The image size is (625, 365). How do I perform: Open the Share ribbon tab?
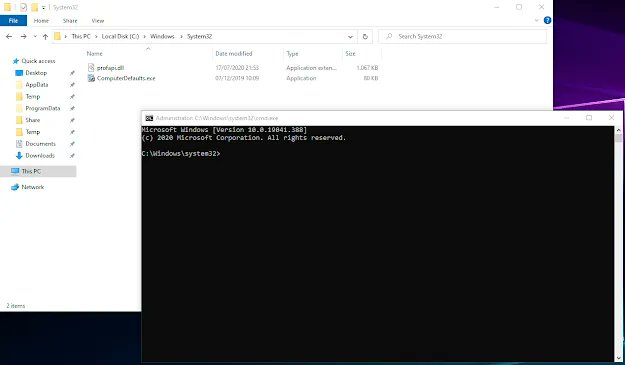[x=70, y=21]
